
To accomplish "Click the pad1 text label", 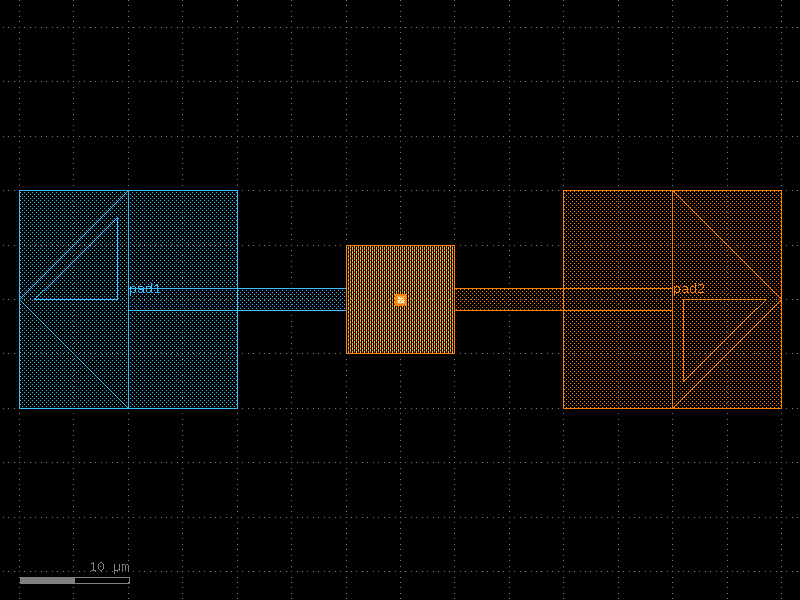I will (x=145, y=289).
